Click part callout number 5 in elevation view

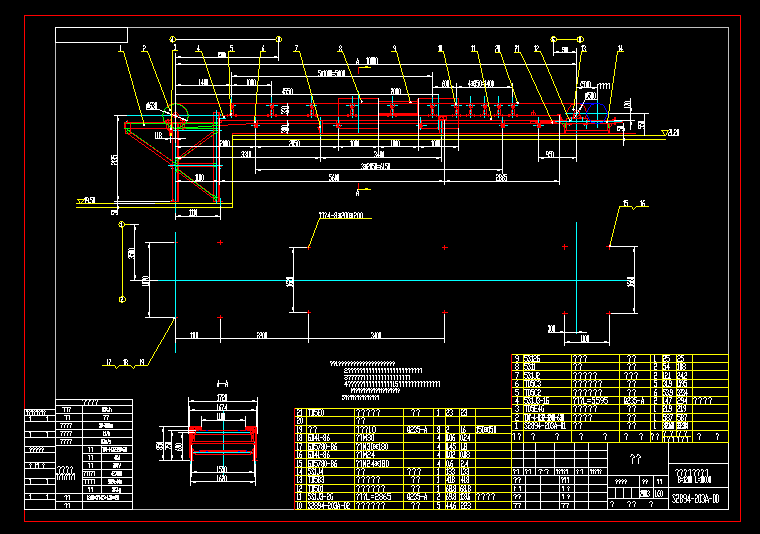231,48
